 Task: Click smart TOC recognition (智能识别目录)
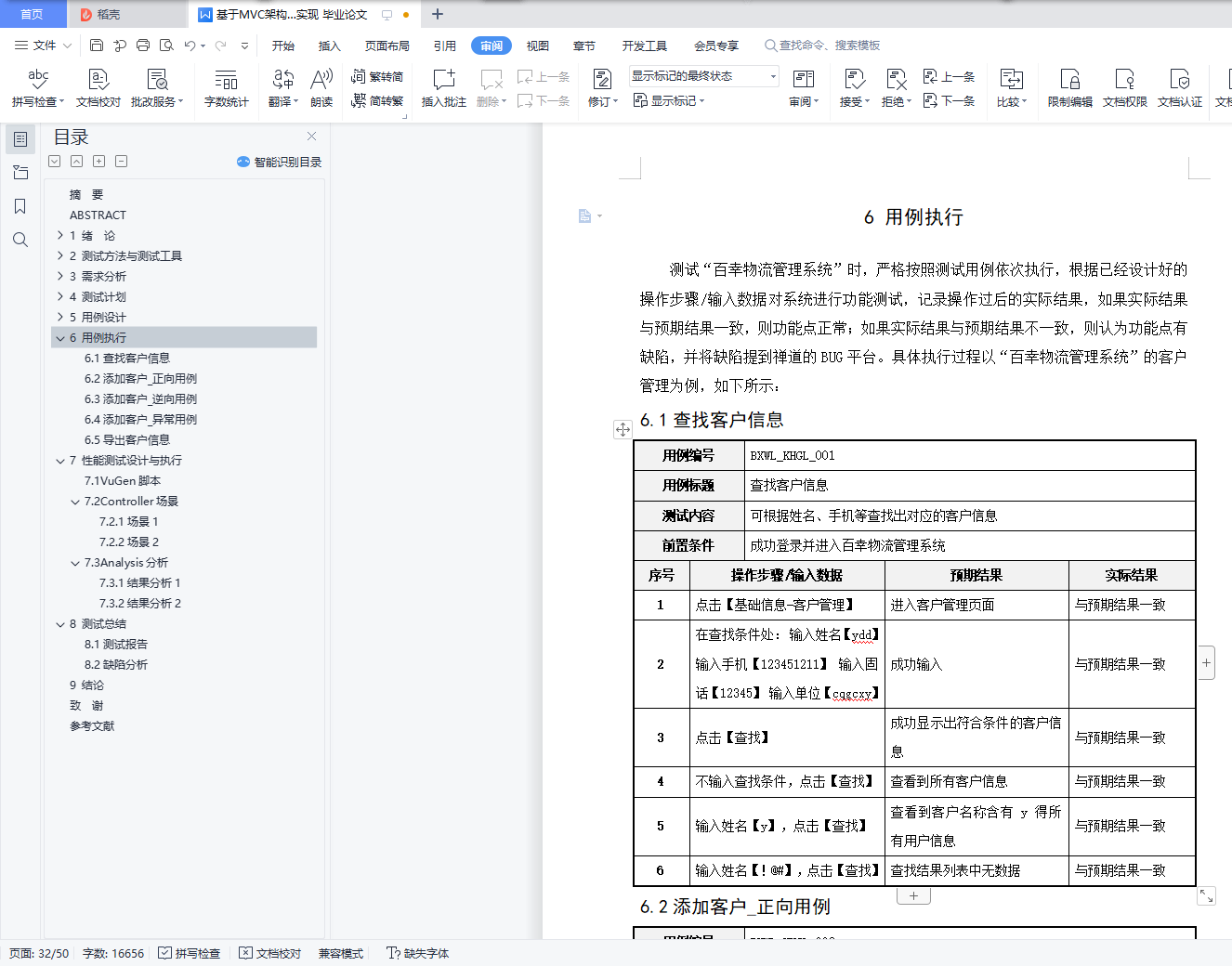tap(280, 162)
